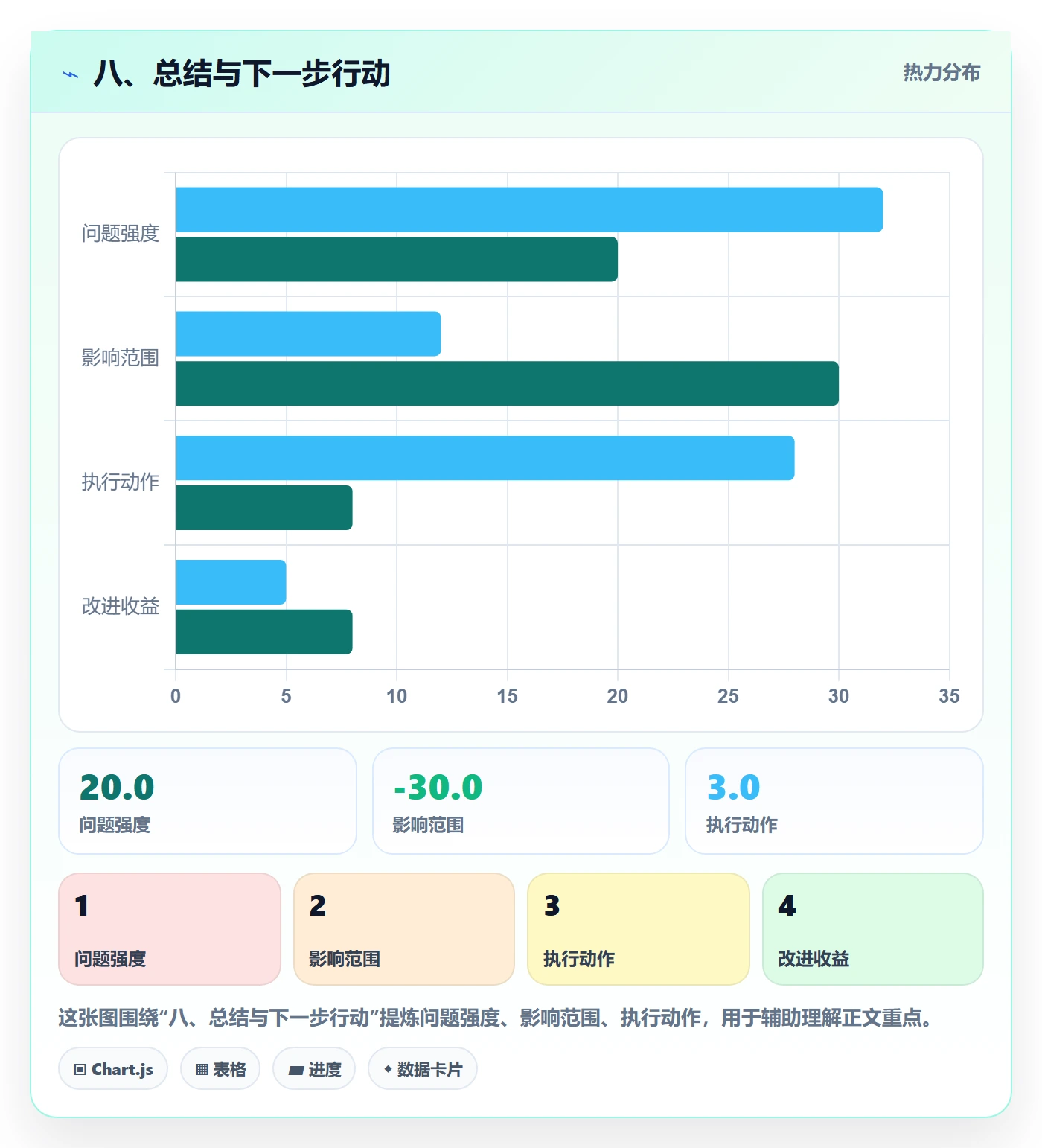Click the x-axis tick label 15

pyautogui.click(x=507, y=696)
